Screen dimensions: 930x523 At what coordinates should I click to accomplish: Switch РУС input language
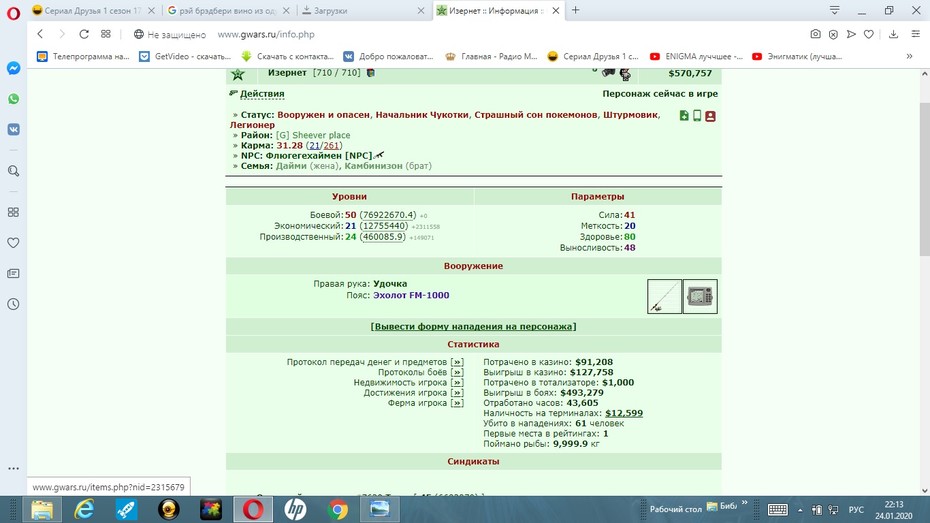point(856,510)
